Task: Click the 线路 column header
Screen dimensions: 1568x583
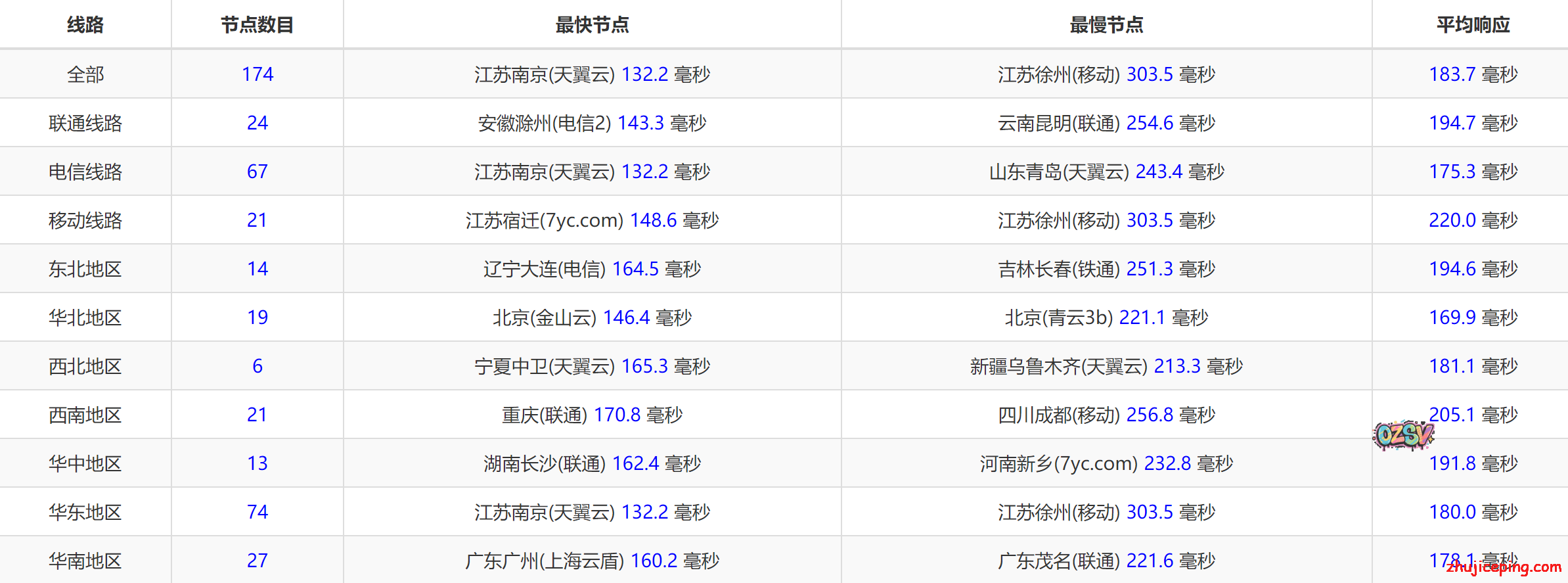Action: [85, 25]
